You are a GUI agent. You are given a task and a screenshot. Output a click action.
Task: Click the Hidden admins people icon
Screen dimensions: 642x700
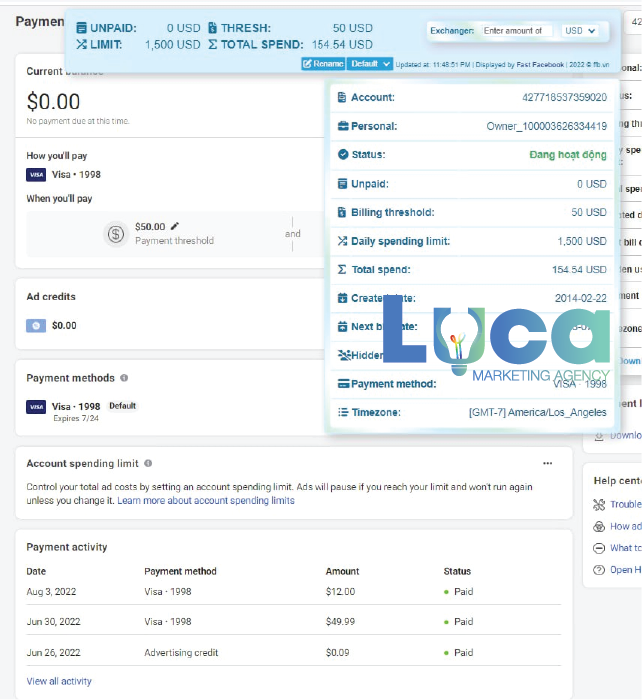click(x=344, y=355)
